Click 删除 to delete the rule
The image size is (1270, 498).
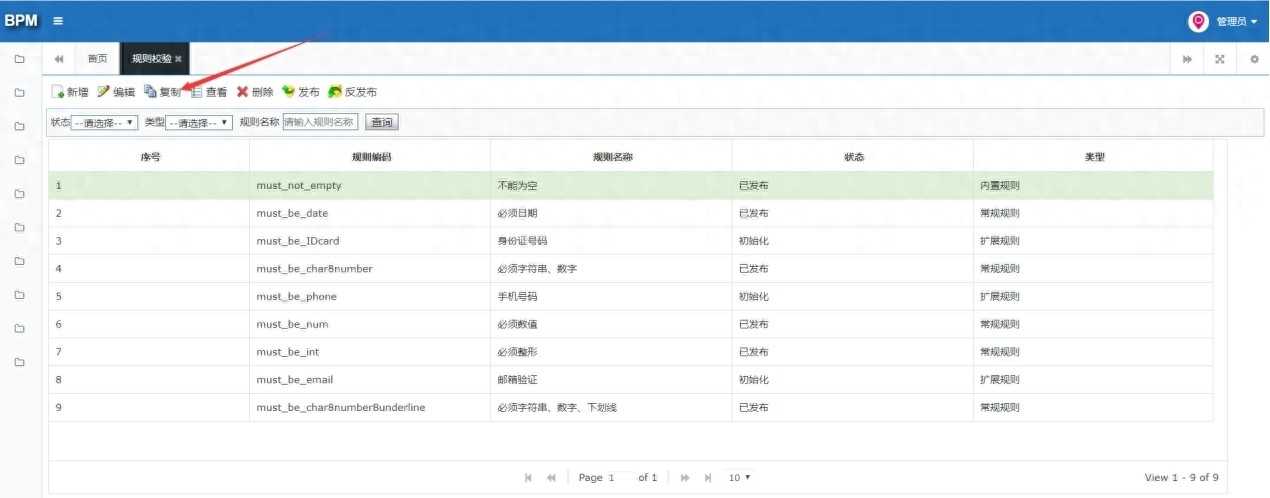255,92
